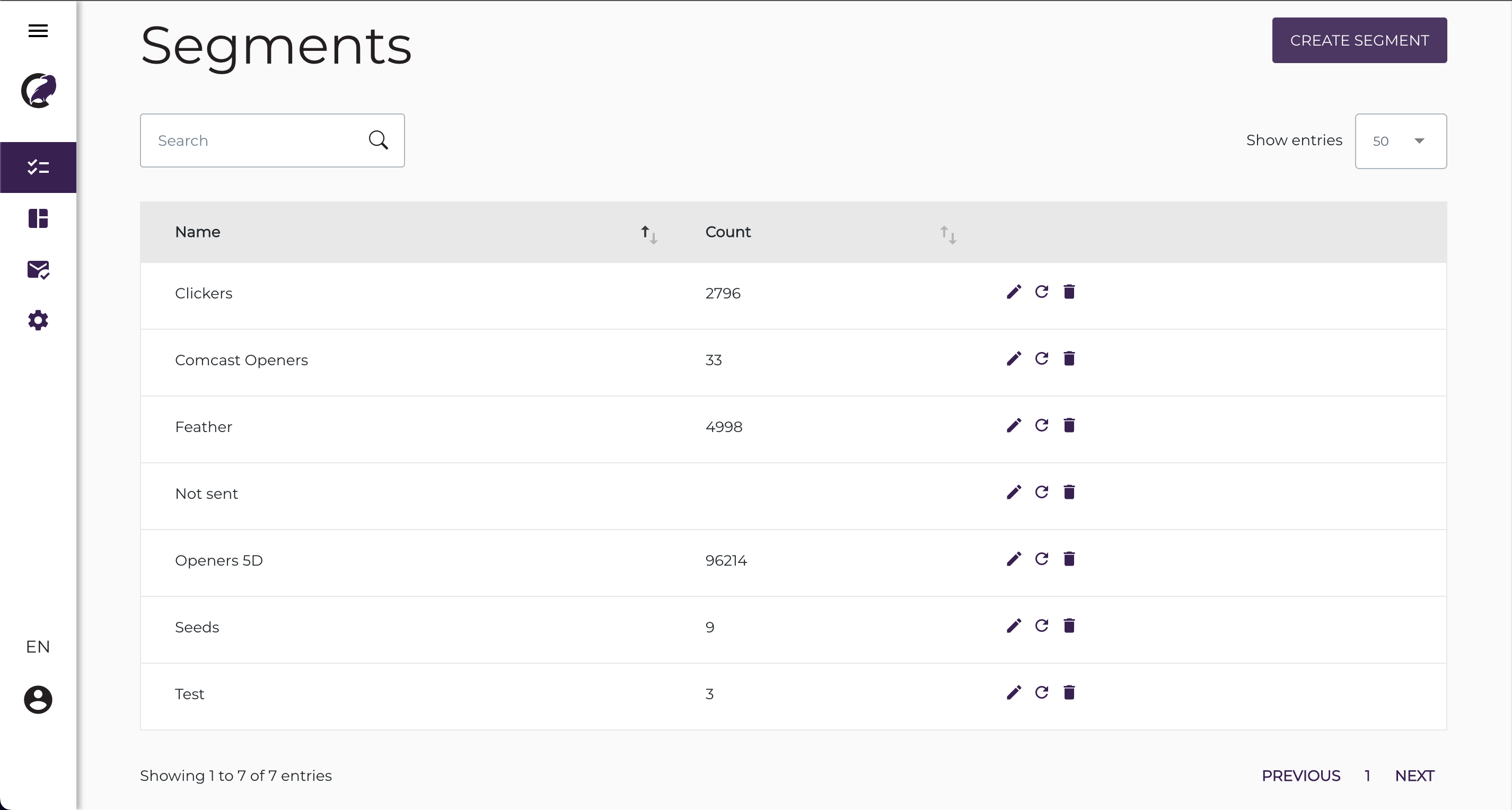The width and height of the screenshot is (1512, 810).
Task: Click the search magnifier icon
Action: coord(378,140)
